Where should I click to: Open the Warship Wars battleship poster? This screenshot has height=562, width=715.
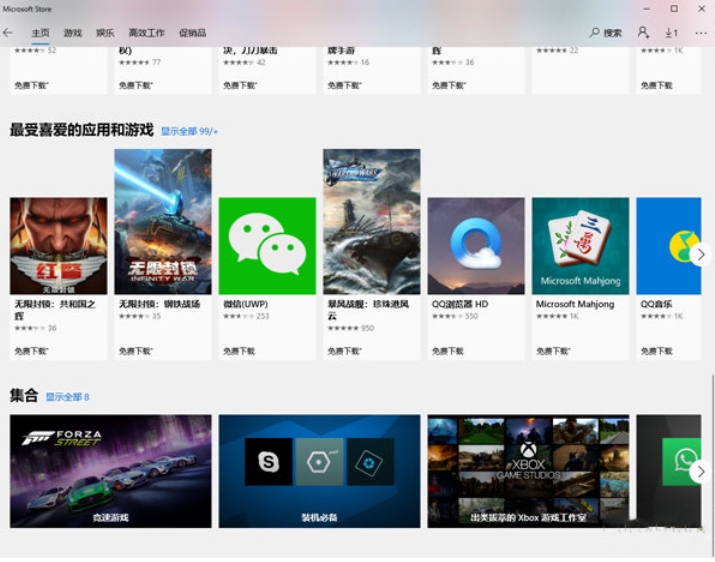[x=372, y=221]
